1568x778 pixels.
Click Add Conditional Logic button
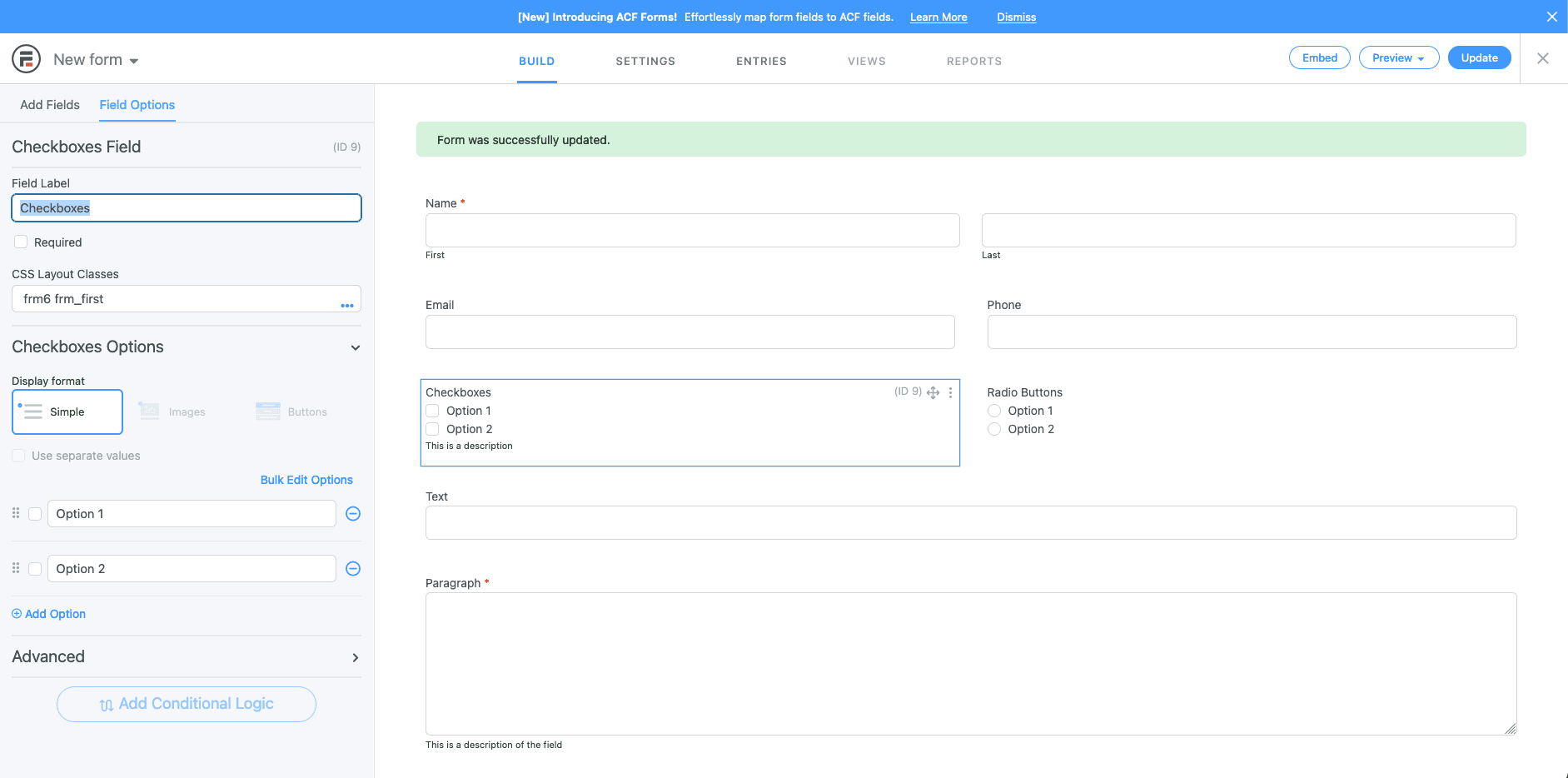[187, 704]
